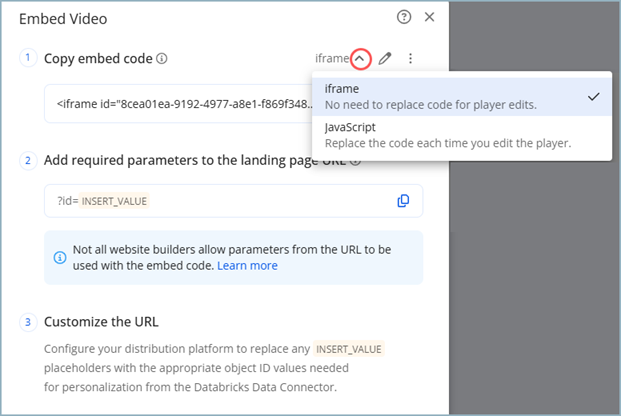
Task: Open the three-dot more options menu
Action: point(410,59)
